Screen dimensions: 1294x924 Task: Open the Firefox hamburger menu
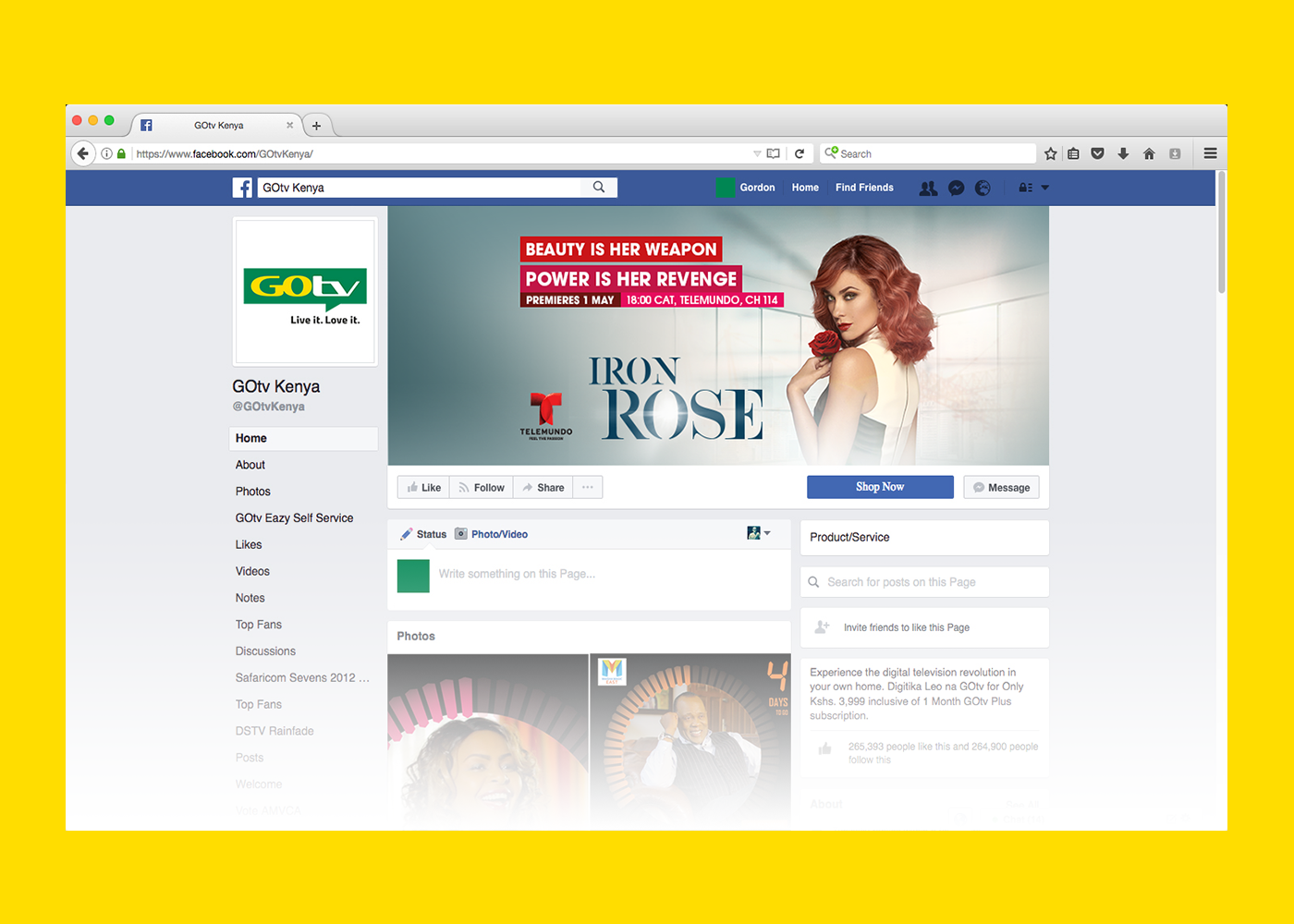[1210, 153]
